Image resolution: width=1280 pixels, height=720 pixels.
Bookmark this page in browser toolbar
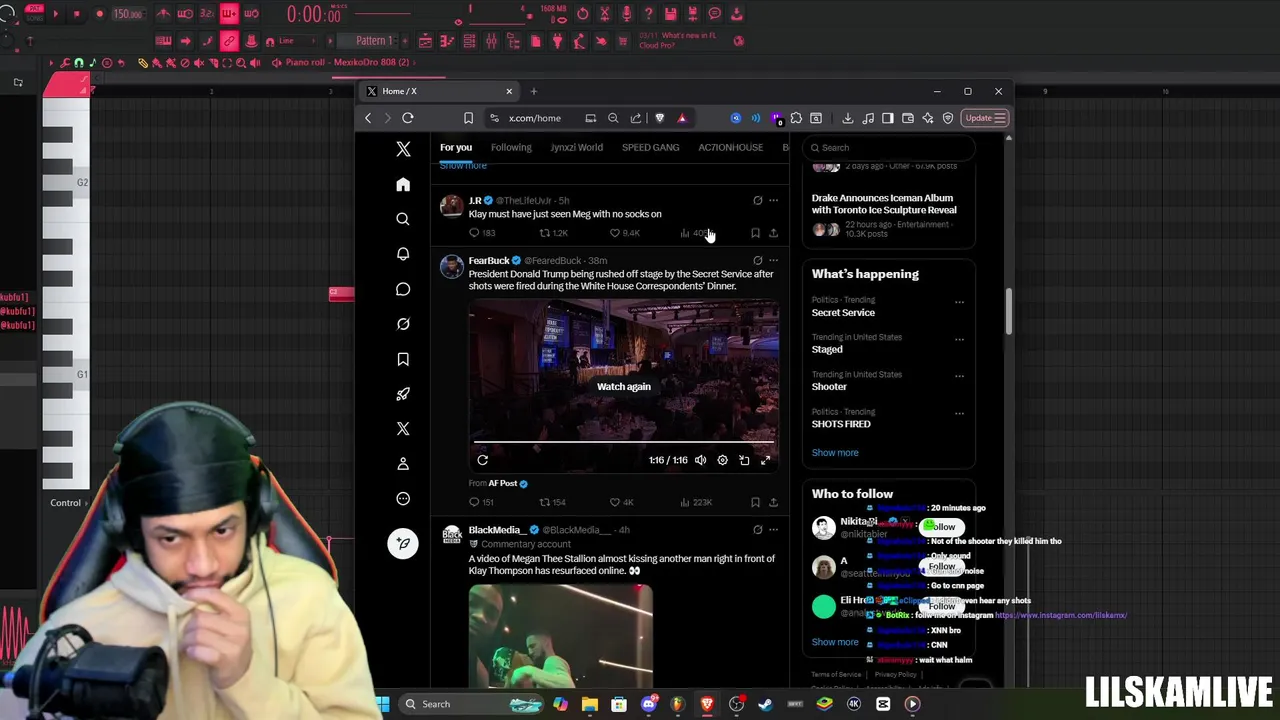468,118
